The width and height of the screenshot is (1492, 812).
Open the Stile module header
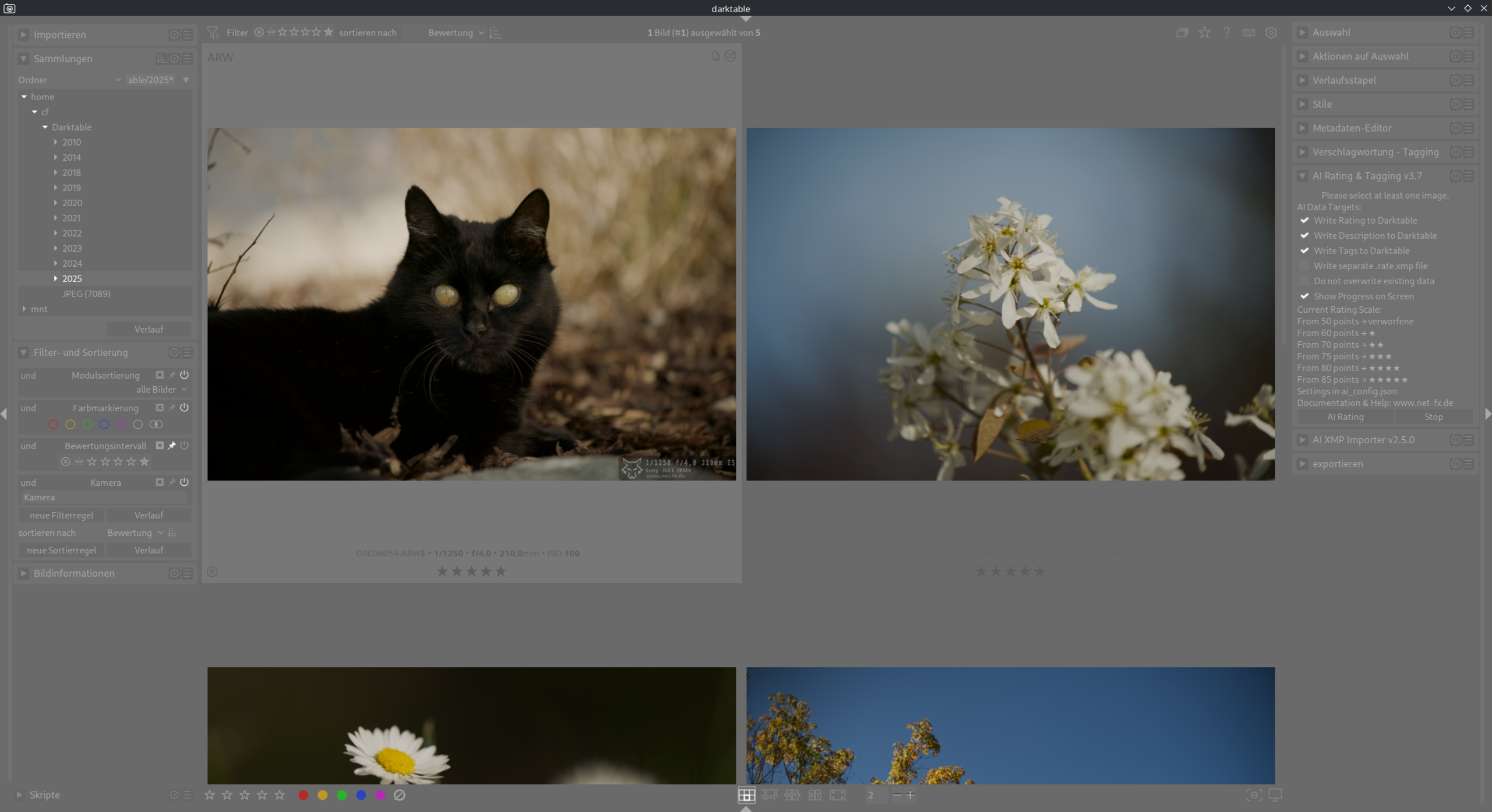[1322, 104]
